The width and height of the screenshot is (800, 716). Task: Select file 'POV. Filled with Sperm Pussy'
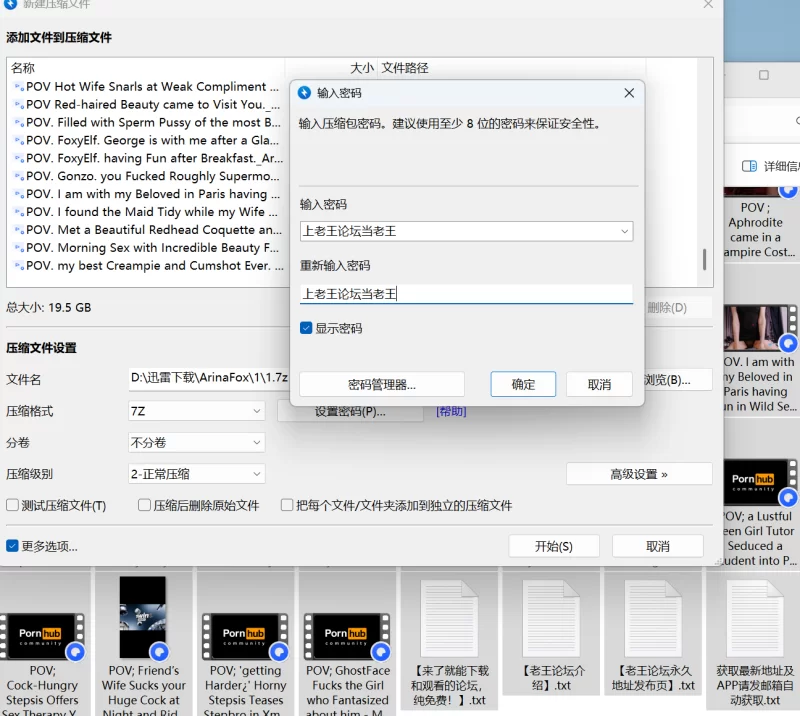pyautogui.click(x=153, y=122)
